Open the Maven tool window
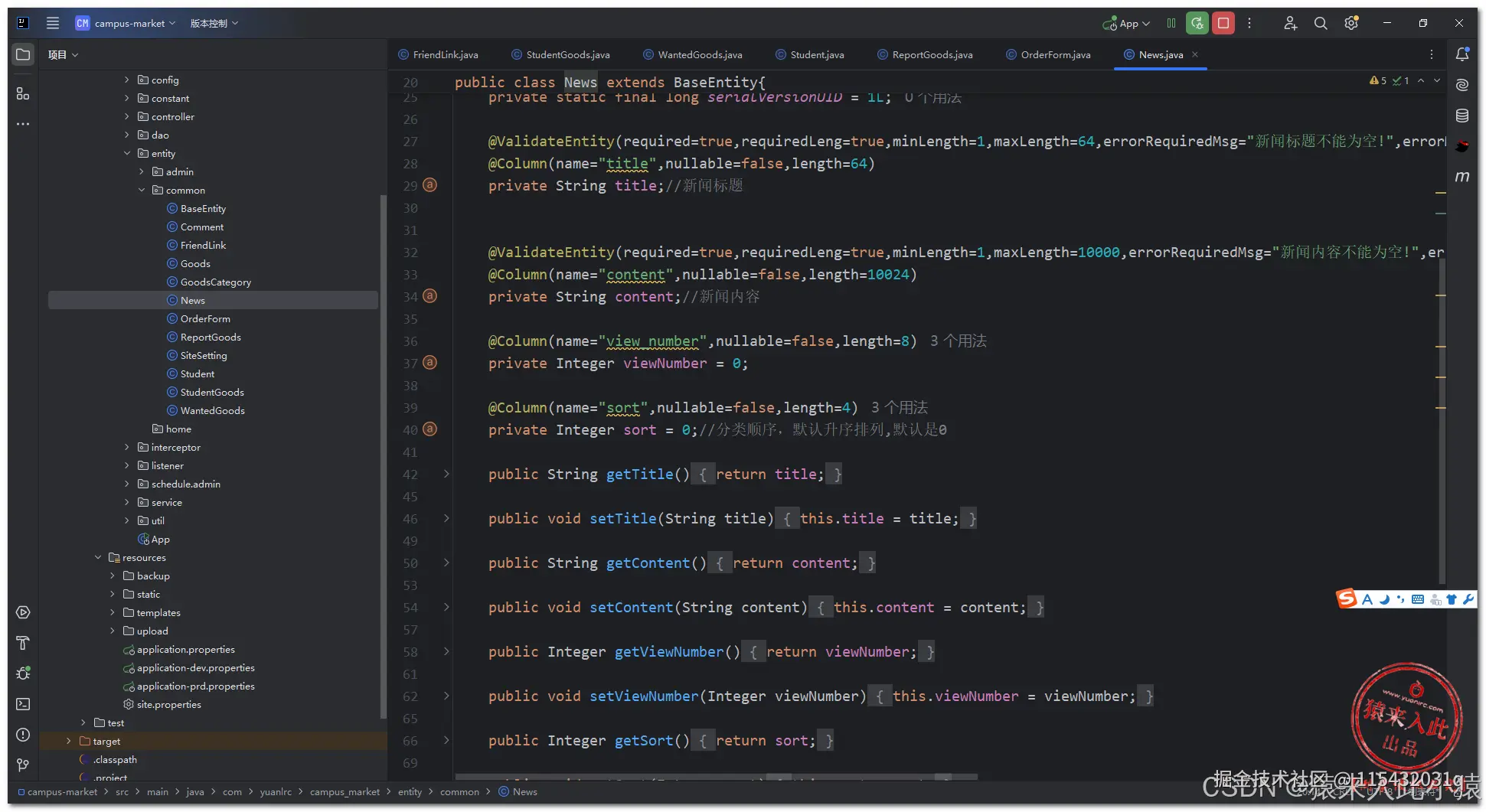The image size is (1486, 812). point(1462,177)
